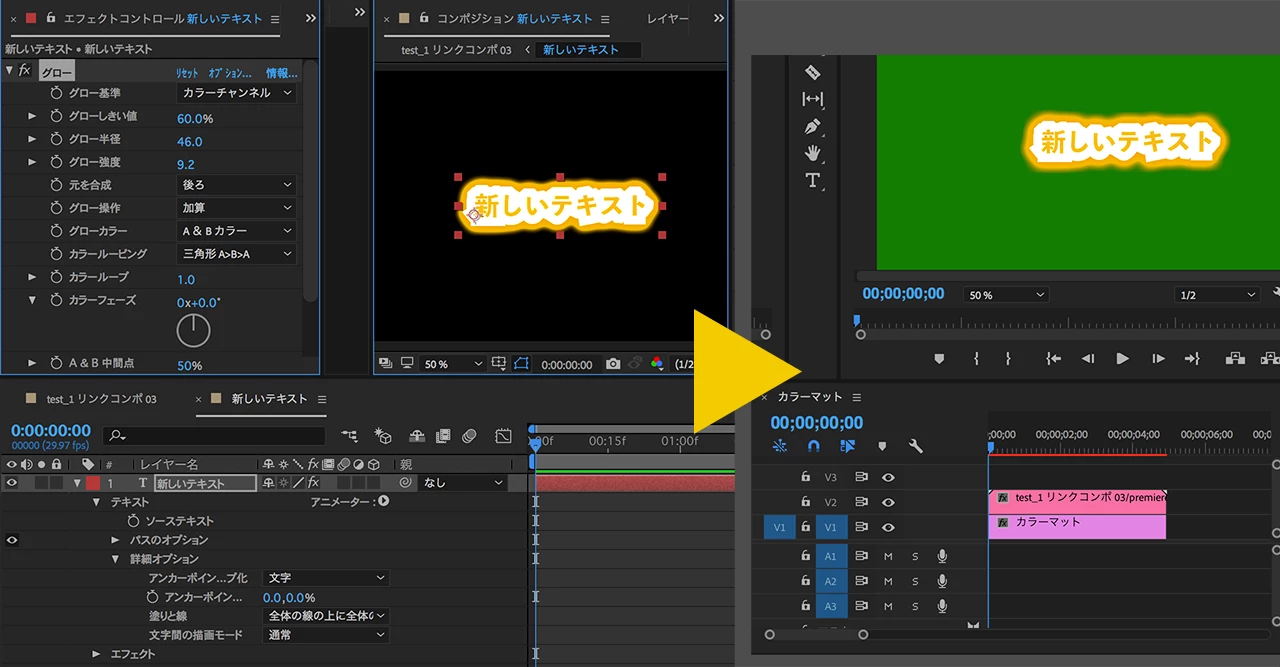
Task: Toggle sync lock for the A1 track
Action: tap(861, 556)
